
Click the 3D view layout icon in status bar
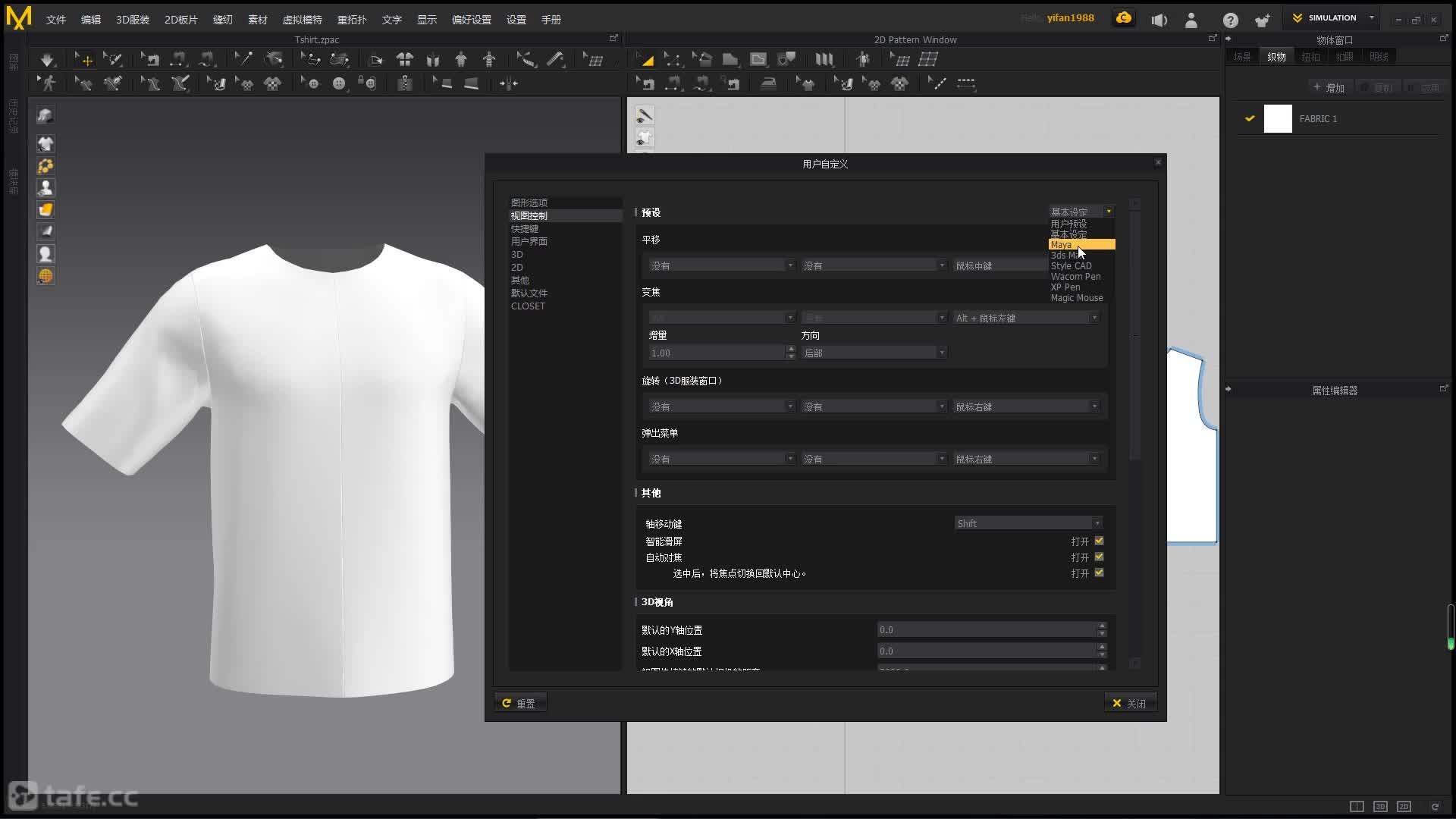1381,806
